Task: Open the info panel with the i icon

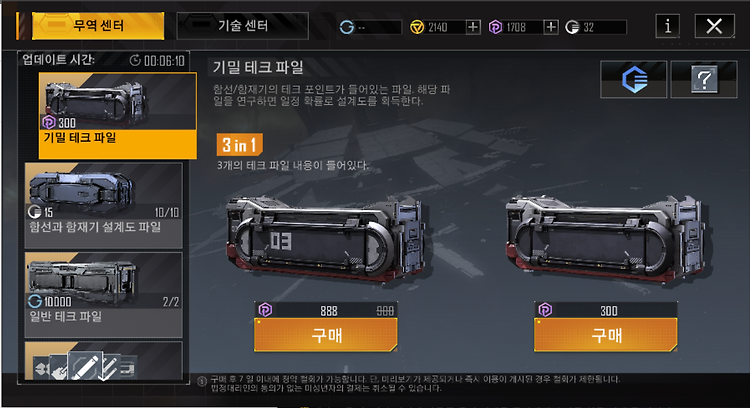Action: [x=668, y=26]
